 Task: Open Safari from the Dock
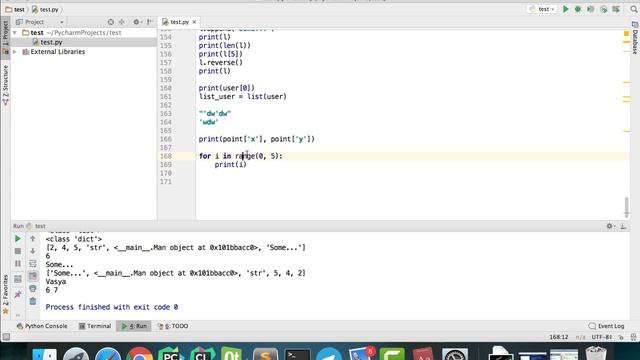(108, 354)
